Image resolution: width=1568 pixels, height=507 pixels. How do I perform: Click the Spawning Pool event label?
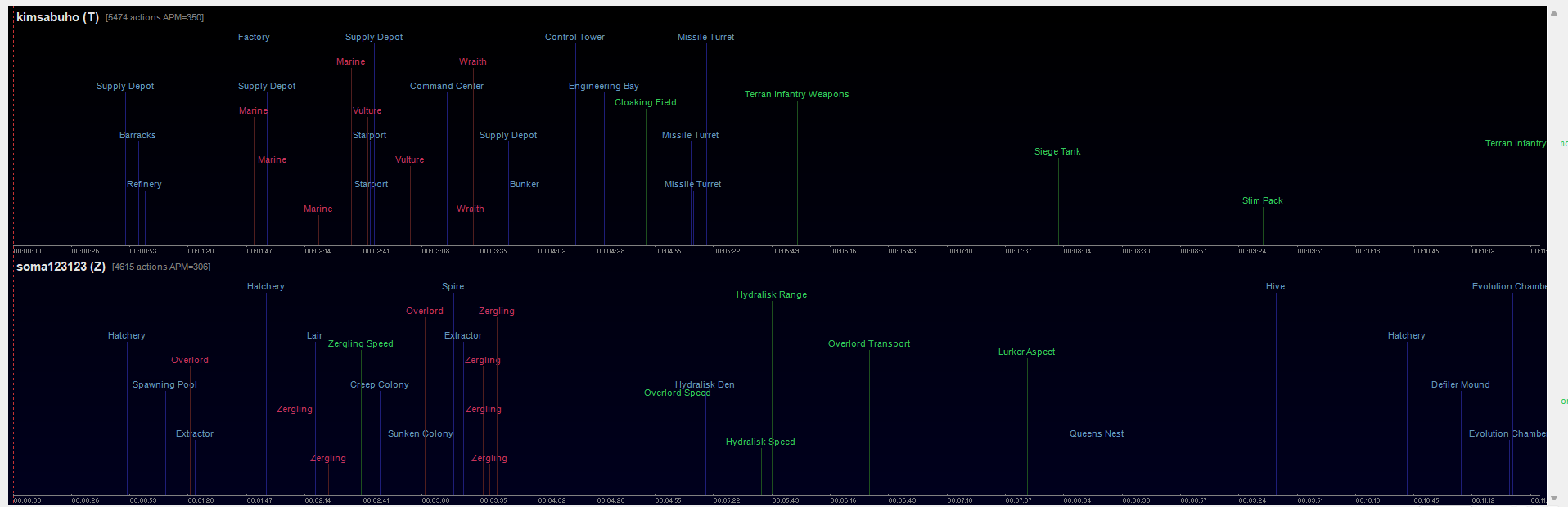pyautogui.click(x=164, y=384)
